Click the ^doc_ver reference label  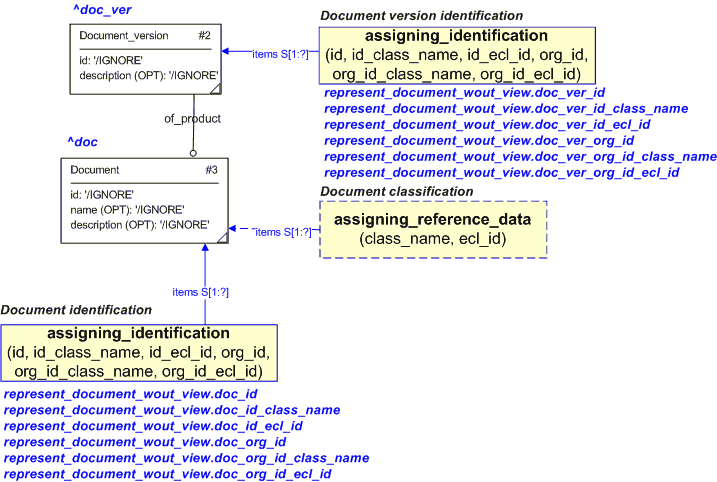(102, 10)
